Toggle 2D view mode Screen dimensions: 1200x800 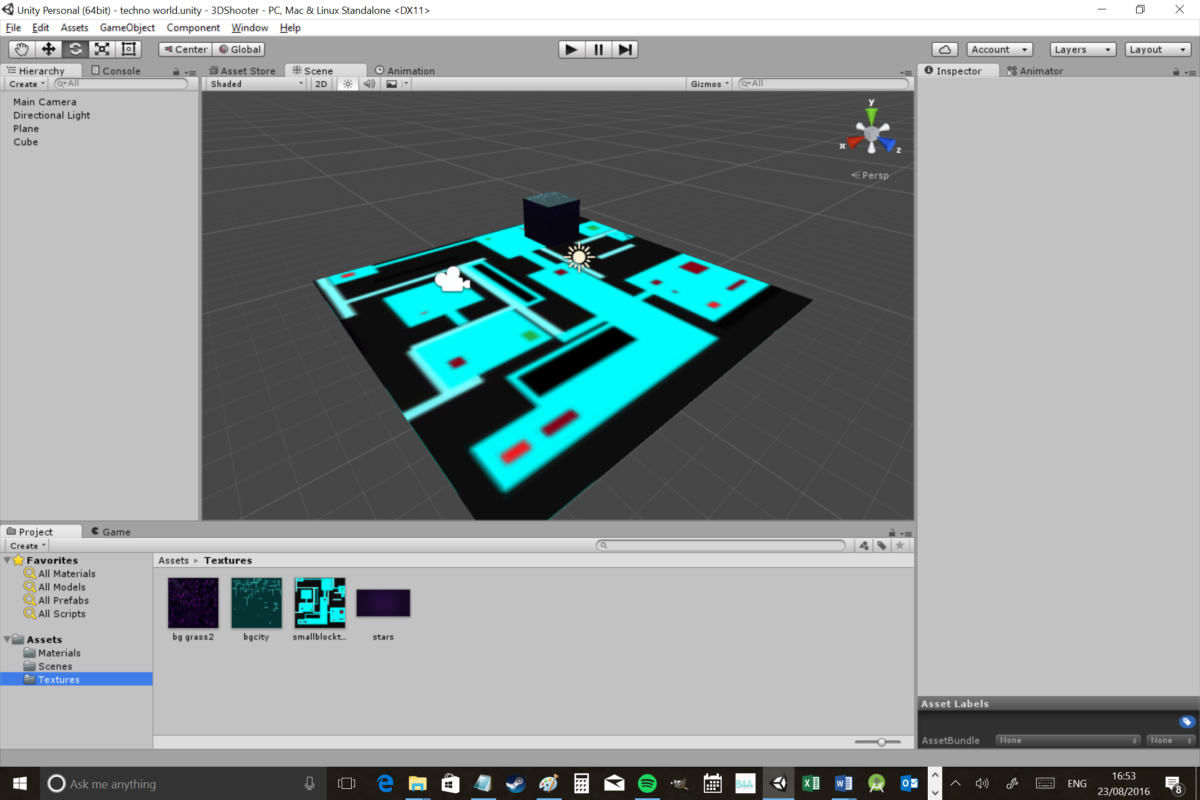tap(320, 83)
